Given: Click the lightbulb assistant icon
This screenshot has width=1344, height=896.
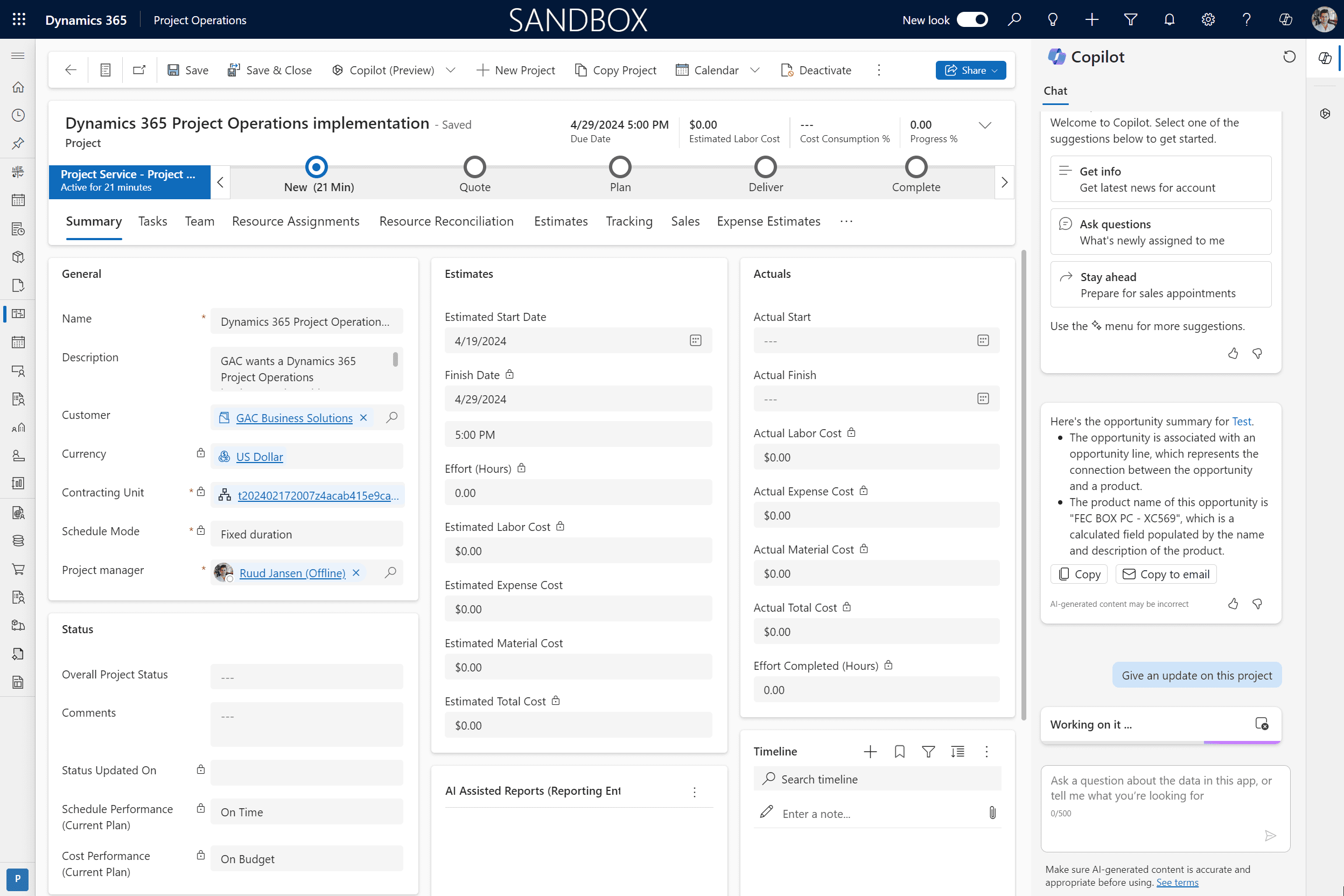Looking at the screenshot, I should [x=1053, y=20].
